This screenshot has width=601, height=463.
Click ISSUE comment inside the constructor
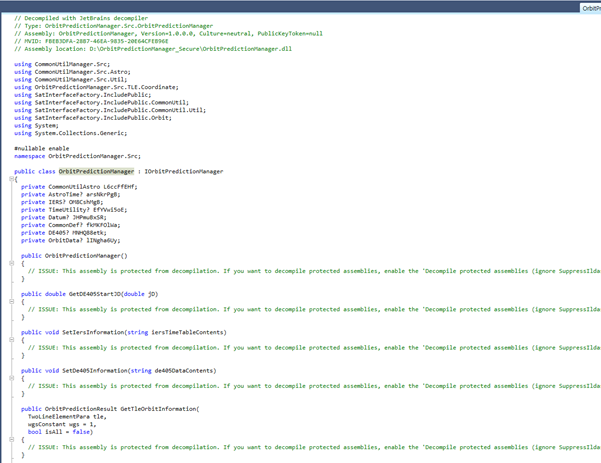(x=314, y=271)
